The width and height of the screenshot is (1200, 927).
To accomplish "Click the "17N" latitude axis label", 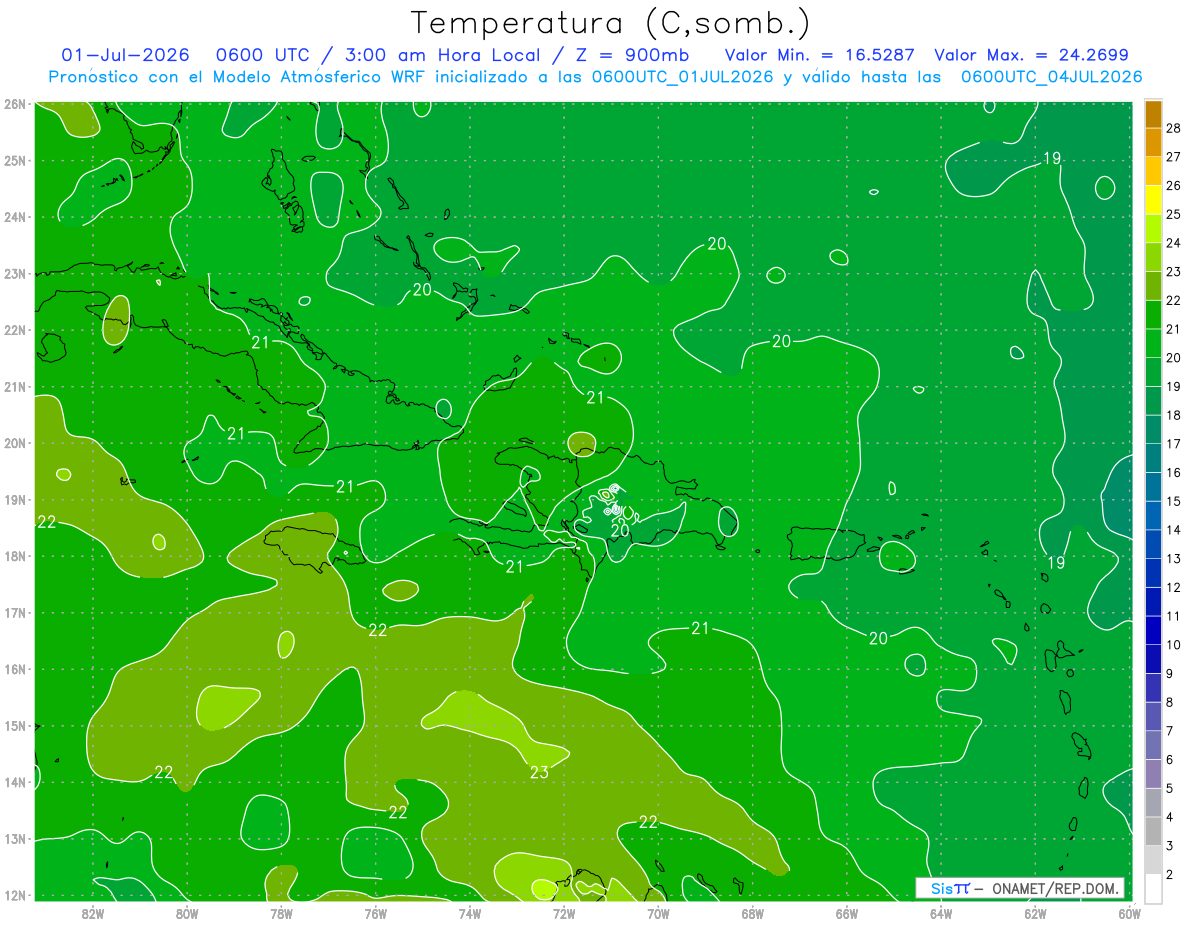I will click(15, 612).
